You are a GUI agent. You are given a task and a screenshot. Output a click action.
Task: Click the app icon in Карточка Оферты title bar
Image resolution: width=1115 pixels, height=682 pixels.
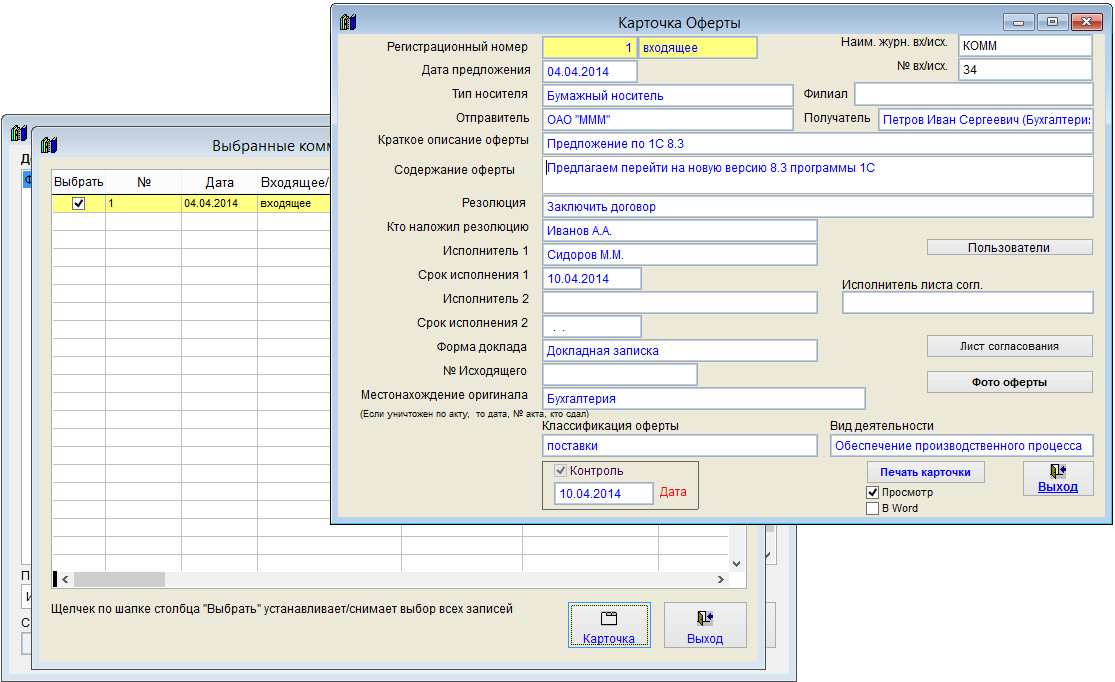pyautogui.click(x=347, y=22)
